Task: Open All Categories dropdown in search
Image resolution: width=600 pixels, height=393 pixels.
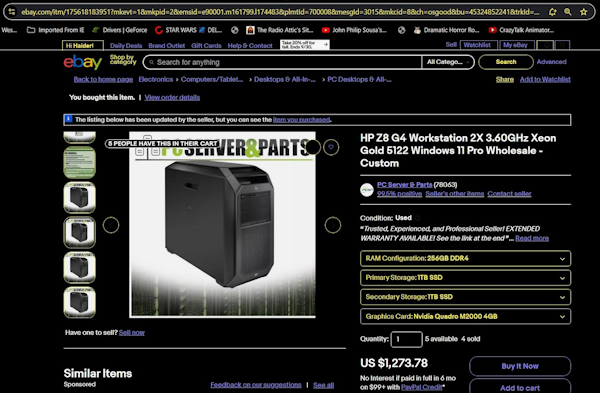Action: [448, 62]
